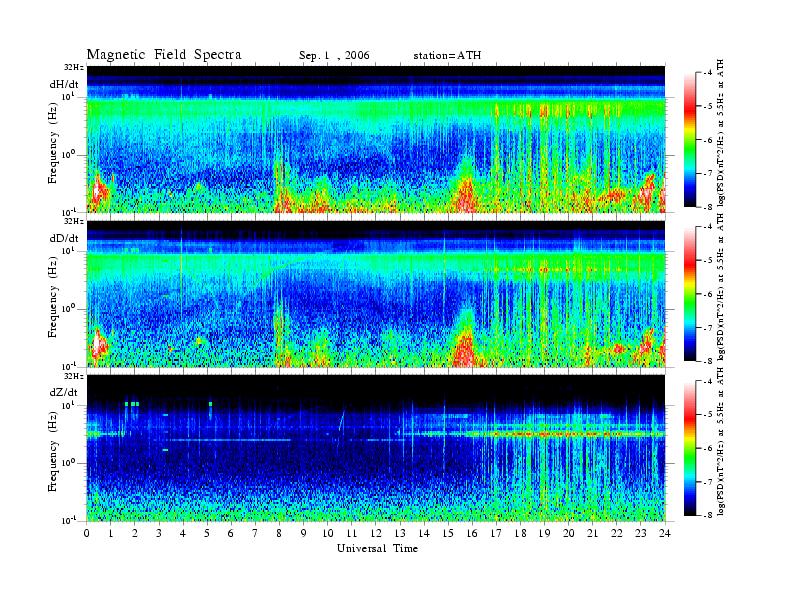792x612 pixels.
Task: Click hour "23" on the Universal Time axis
Action: 641,533
